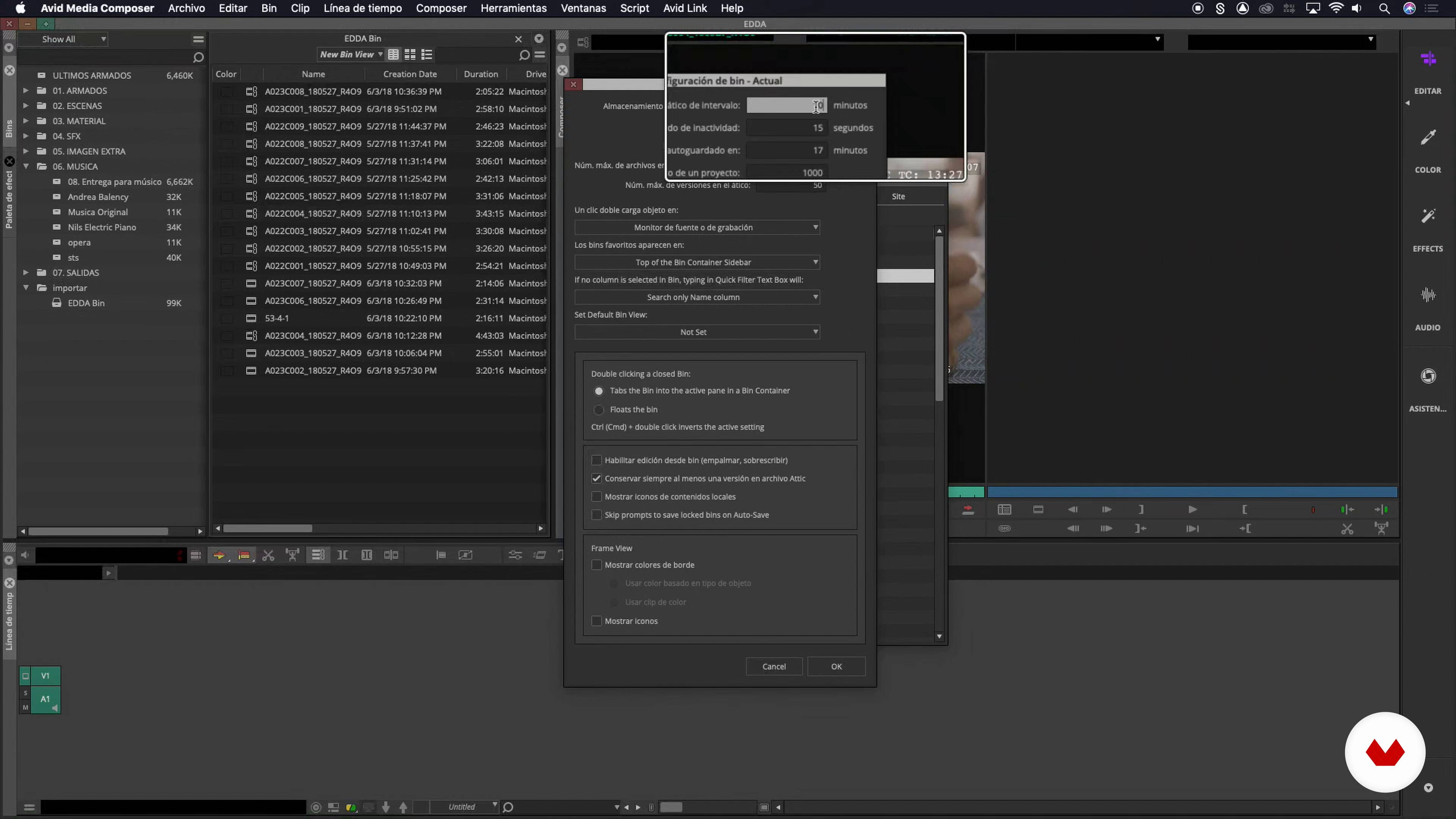
Task: Click the Extract scissors icon in timeline toolbar
Action: [268, 555]
